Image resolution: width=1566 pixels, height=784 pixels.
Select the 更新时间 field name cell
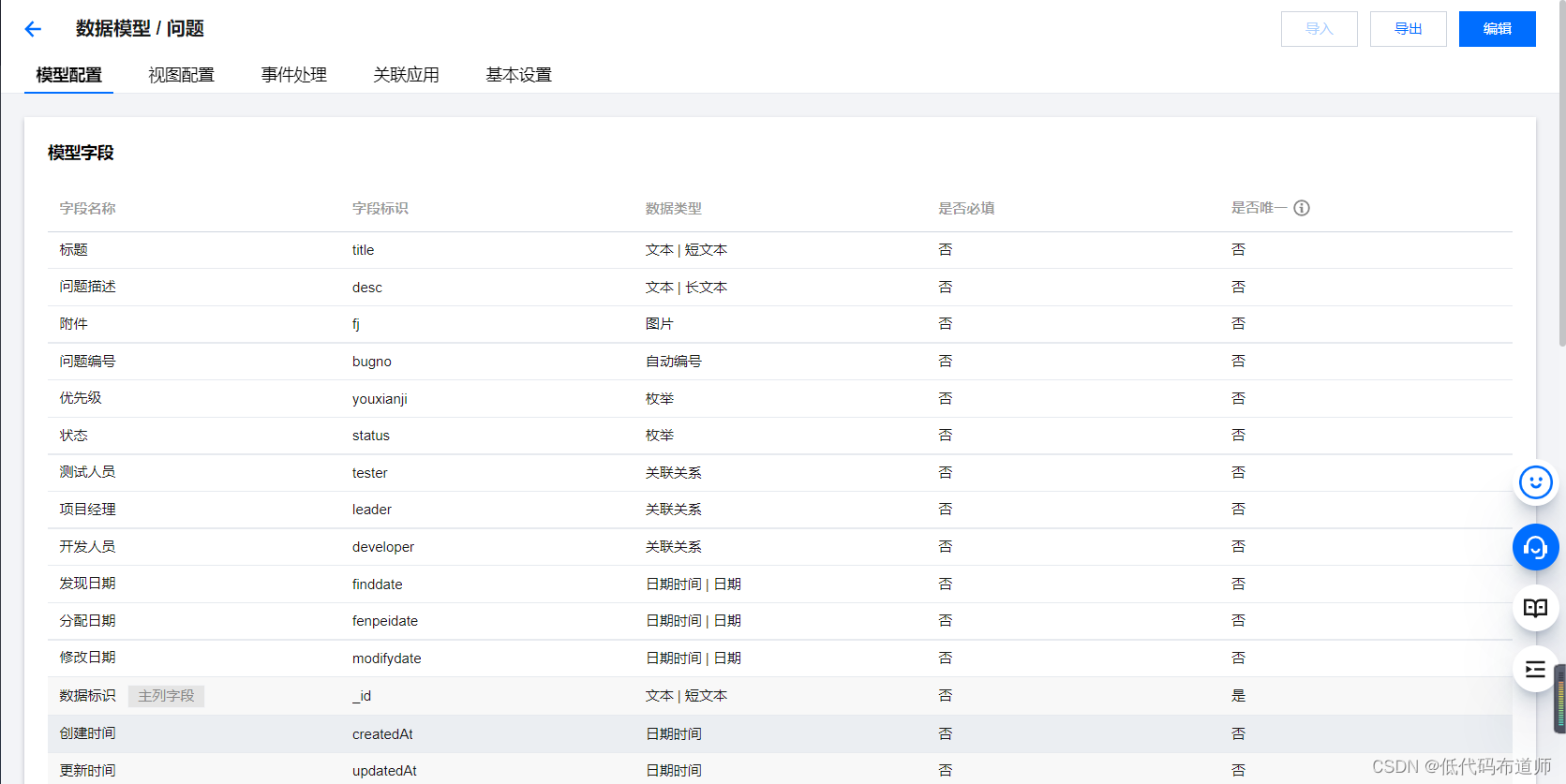tap(88, 771)
